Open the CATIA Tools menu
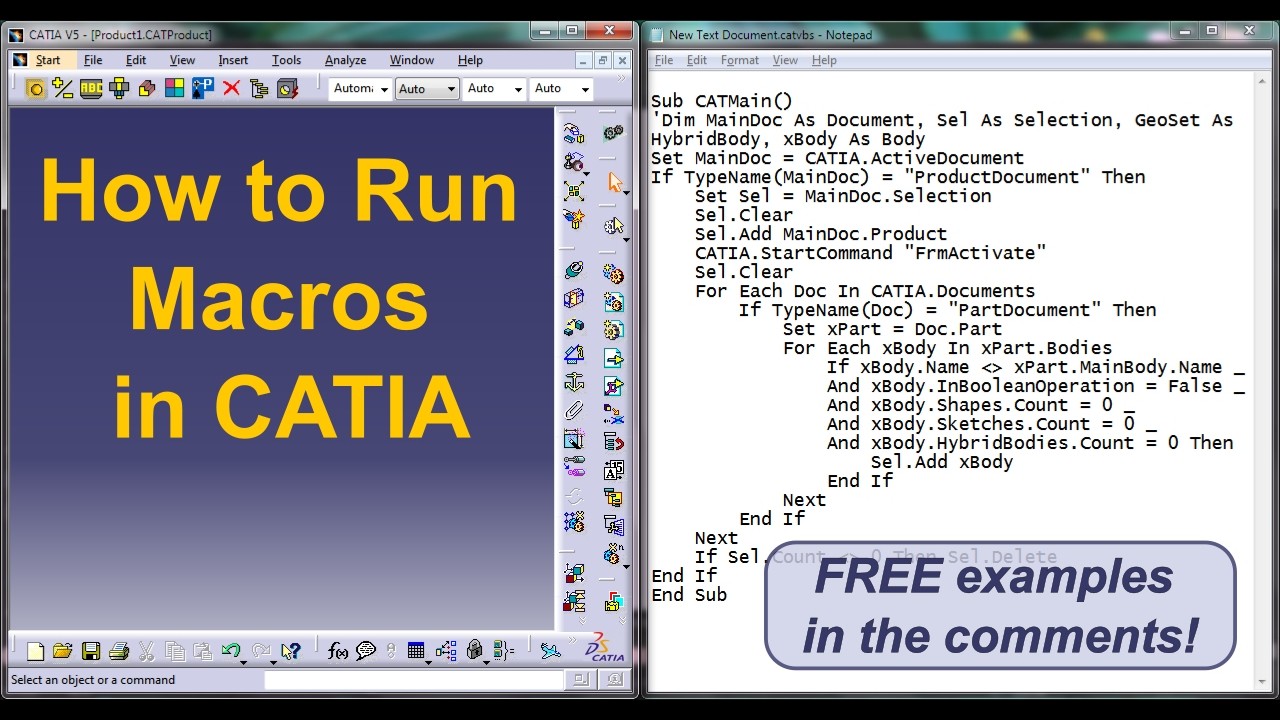1280x720 pixels. tap(286, 60)
